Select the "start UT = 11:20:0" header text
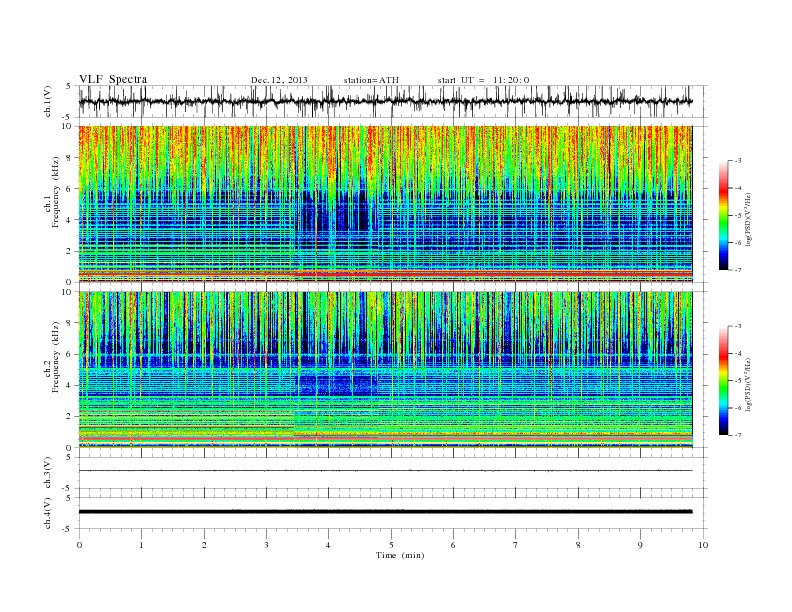This screenshot has height=612, width=792. 483,80
